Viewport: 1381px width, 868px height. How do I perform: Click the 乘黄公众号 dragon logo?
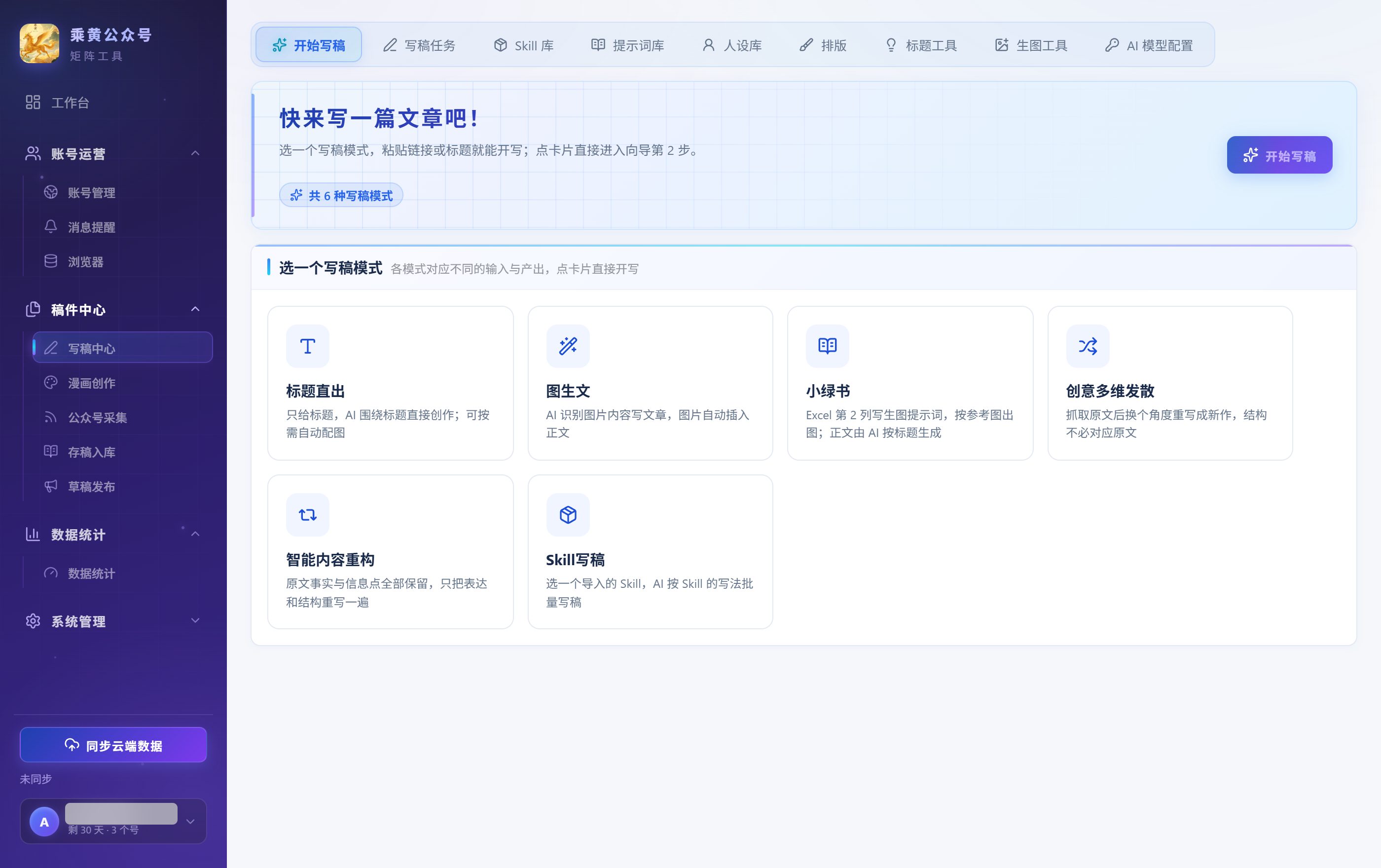pyautogui.click(x=39, y=43)
